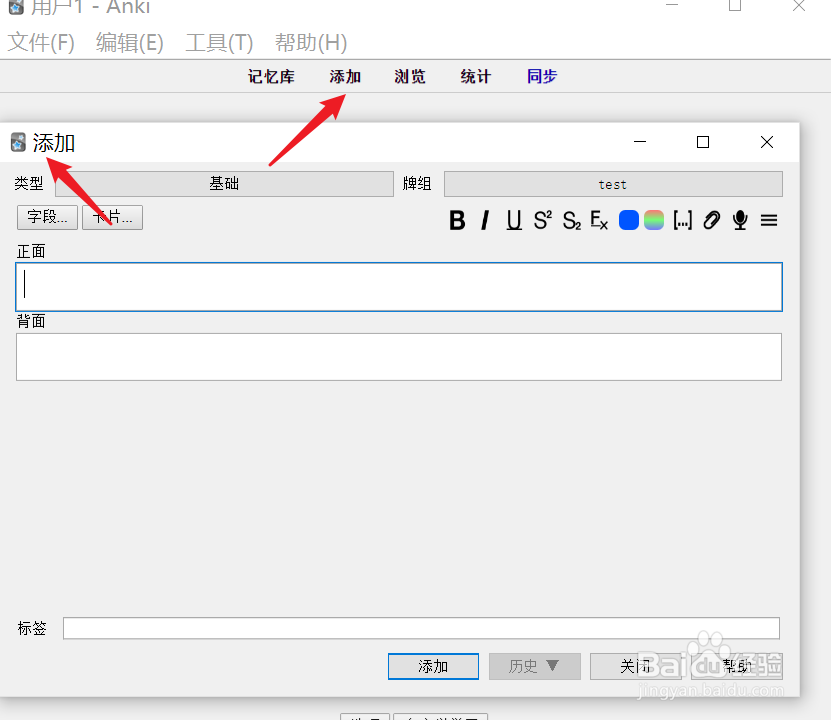This screenshot has height=720, width=831.
Task: Remove formatting with the Ex icon
Action: pos(599,220)
